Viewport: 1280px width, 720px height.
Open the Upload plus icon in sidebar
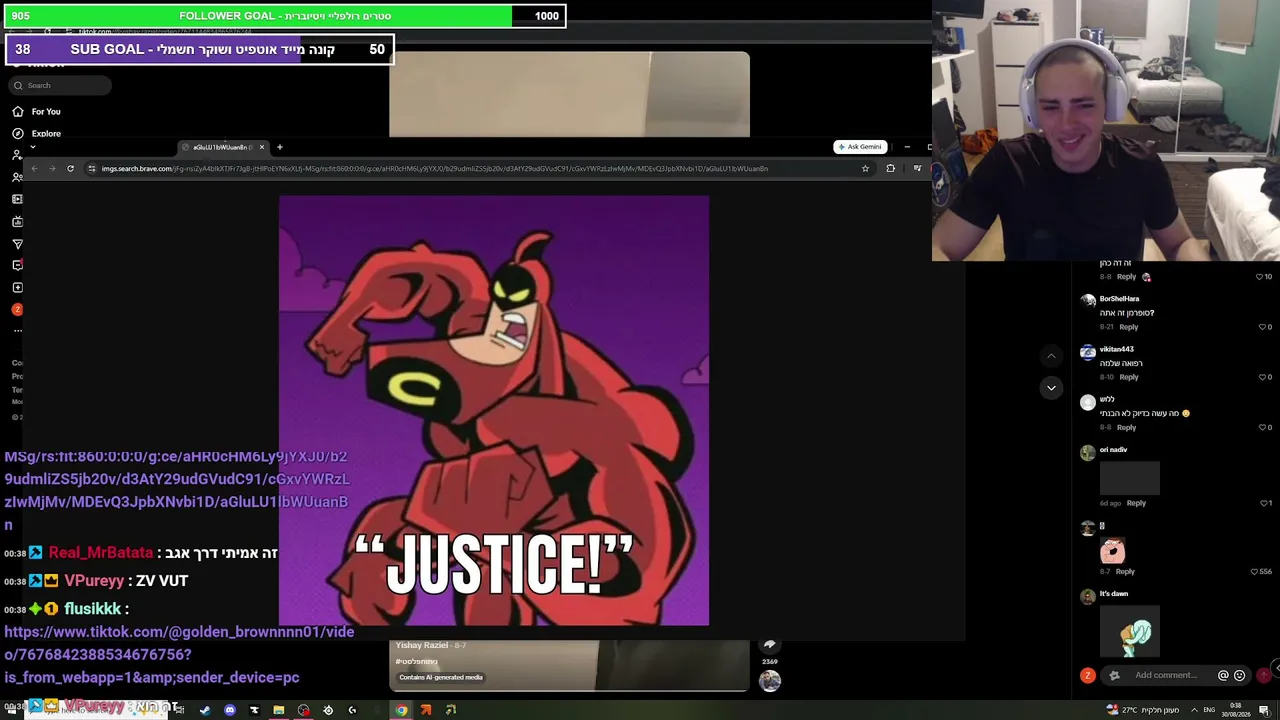point(17,287)
